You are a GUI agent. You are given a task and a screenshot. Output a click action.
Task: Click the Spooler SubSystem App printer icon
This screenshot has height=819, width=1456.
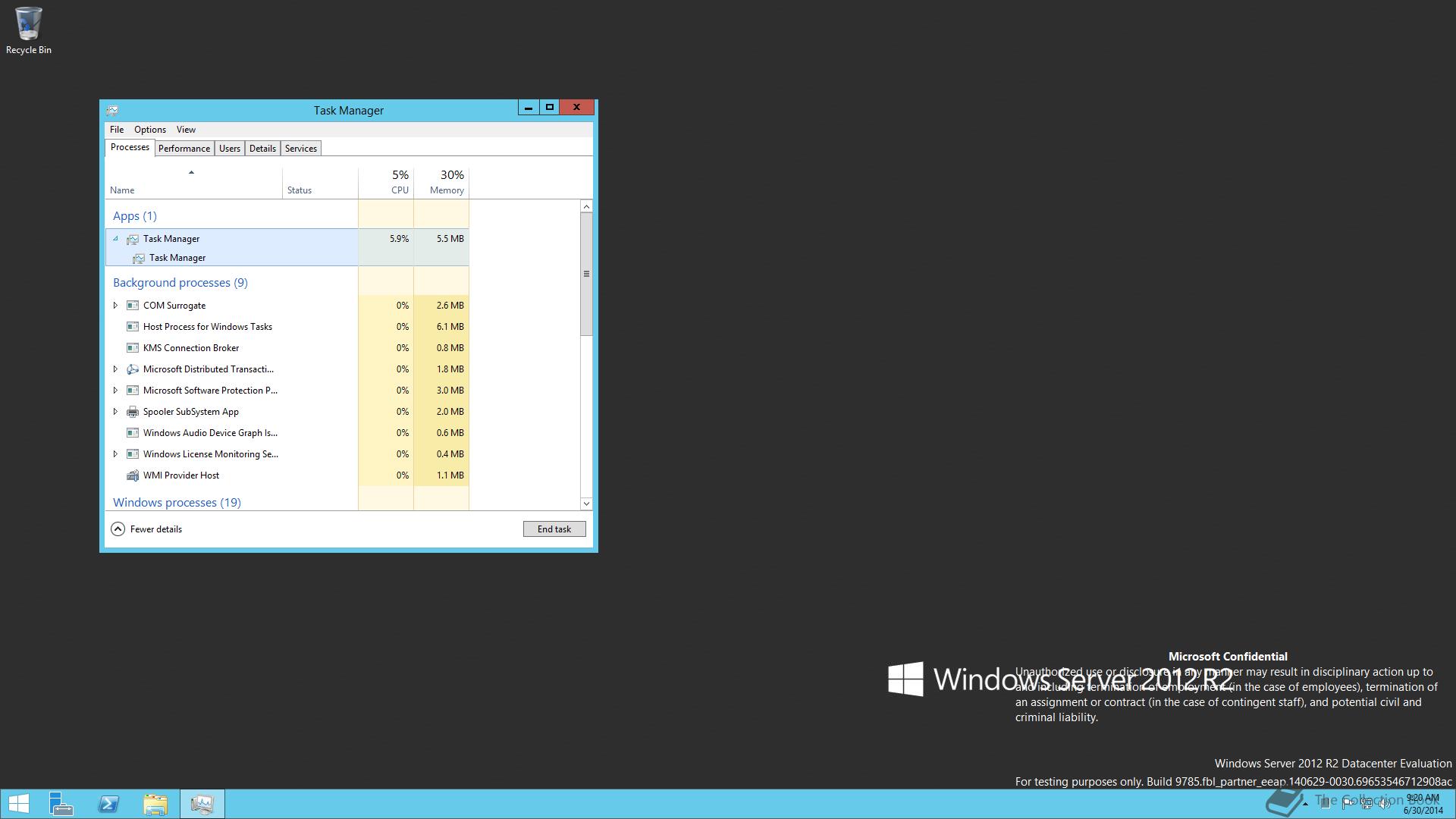click(133, 412)
